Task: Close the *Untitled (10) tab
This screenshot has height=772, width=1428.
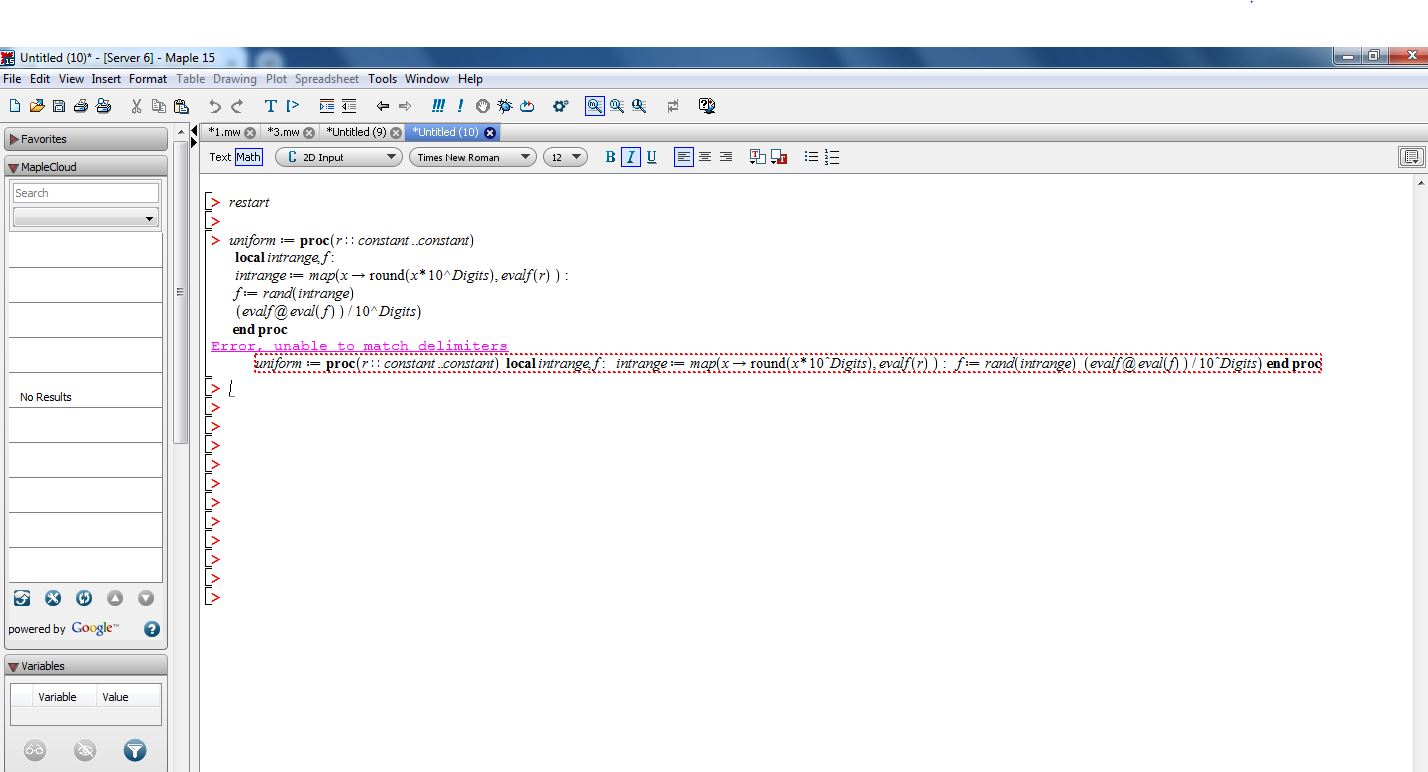Action: (490, 133)
